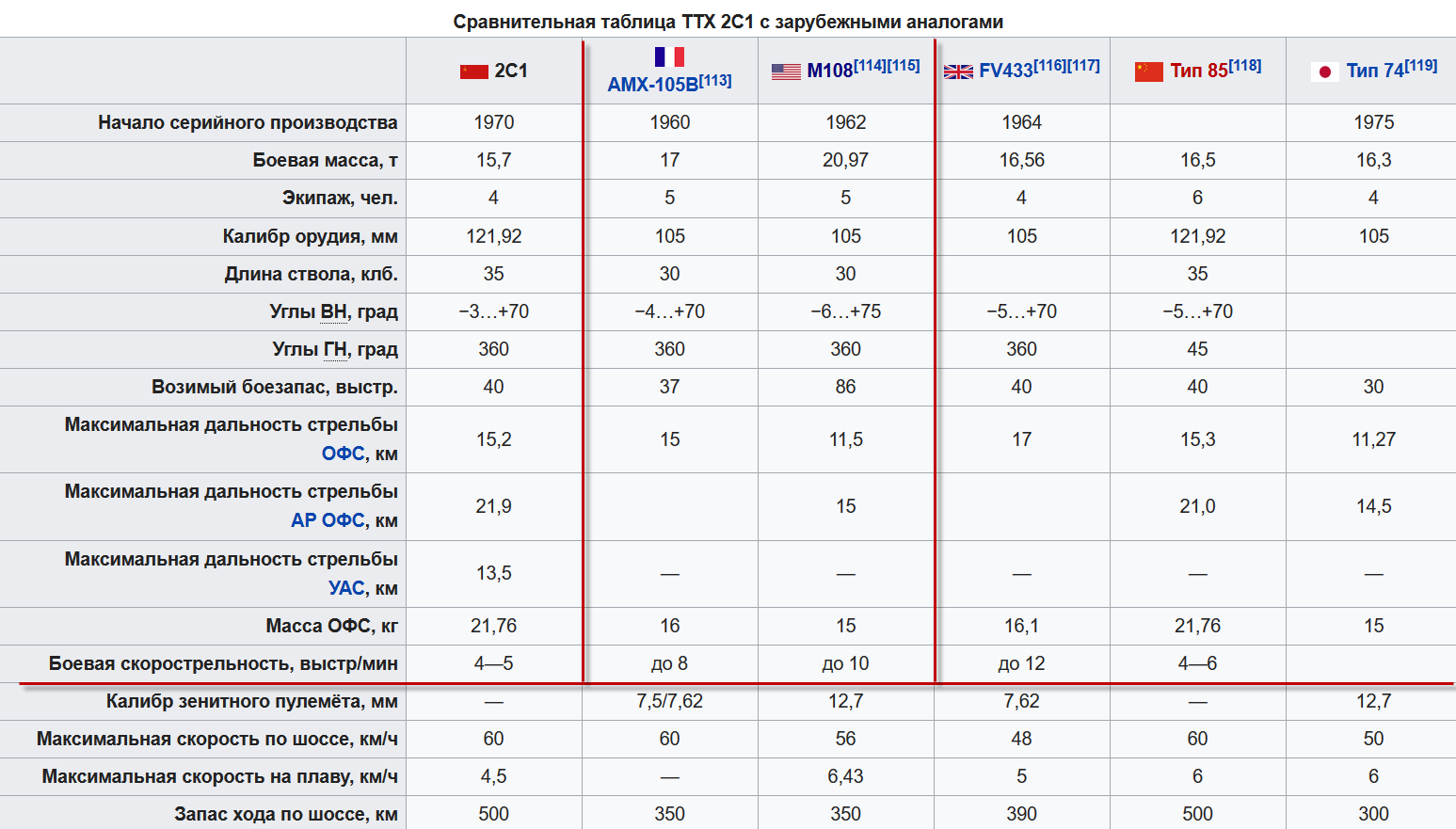The width and height of the screenshot is (1456, 829).
Task: Click the 300 road range value
Action: tap(1374, 814)
